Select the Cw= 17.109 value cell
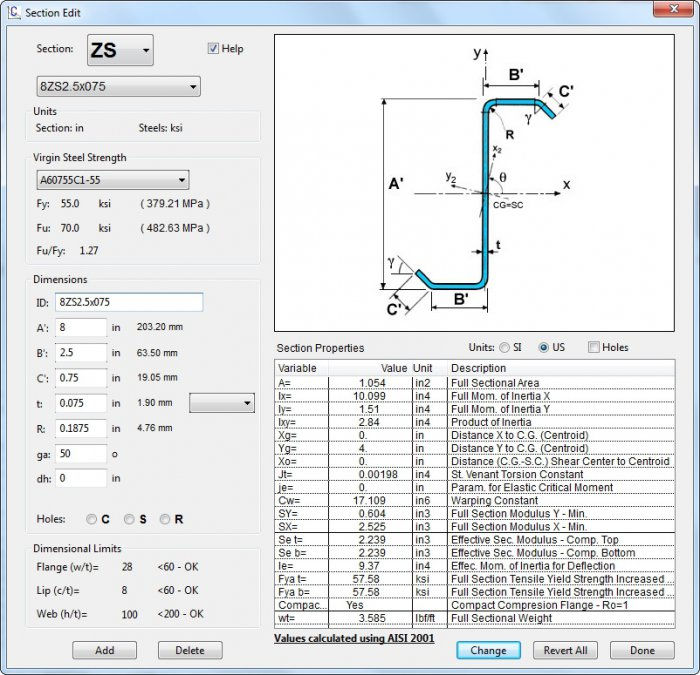 tap(370, 500)
